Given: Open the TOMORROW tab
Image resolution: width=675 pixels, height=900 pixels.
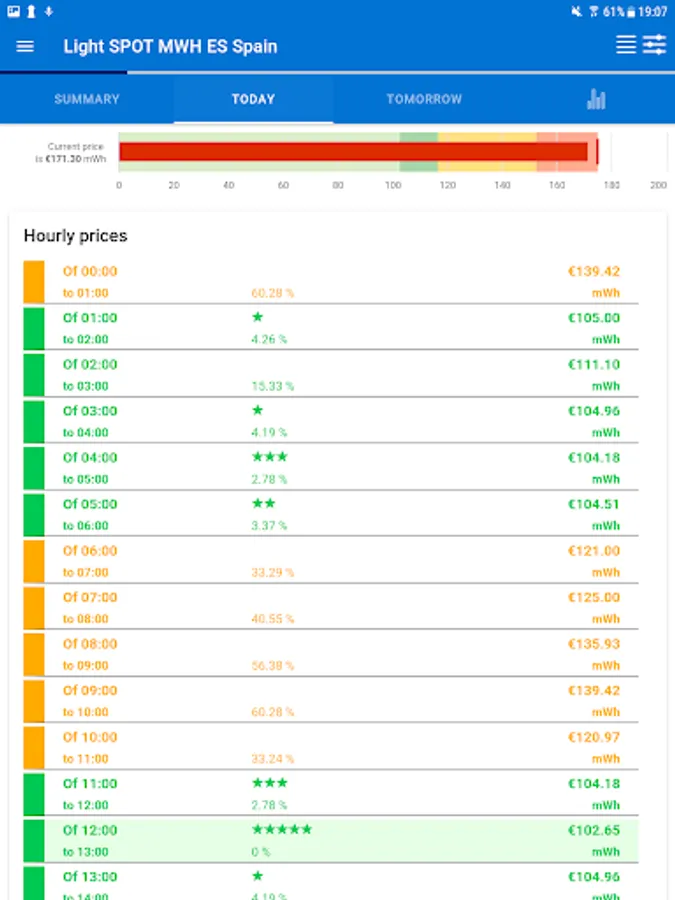Looking at the screenshot, I should 424,99.
